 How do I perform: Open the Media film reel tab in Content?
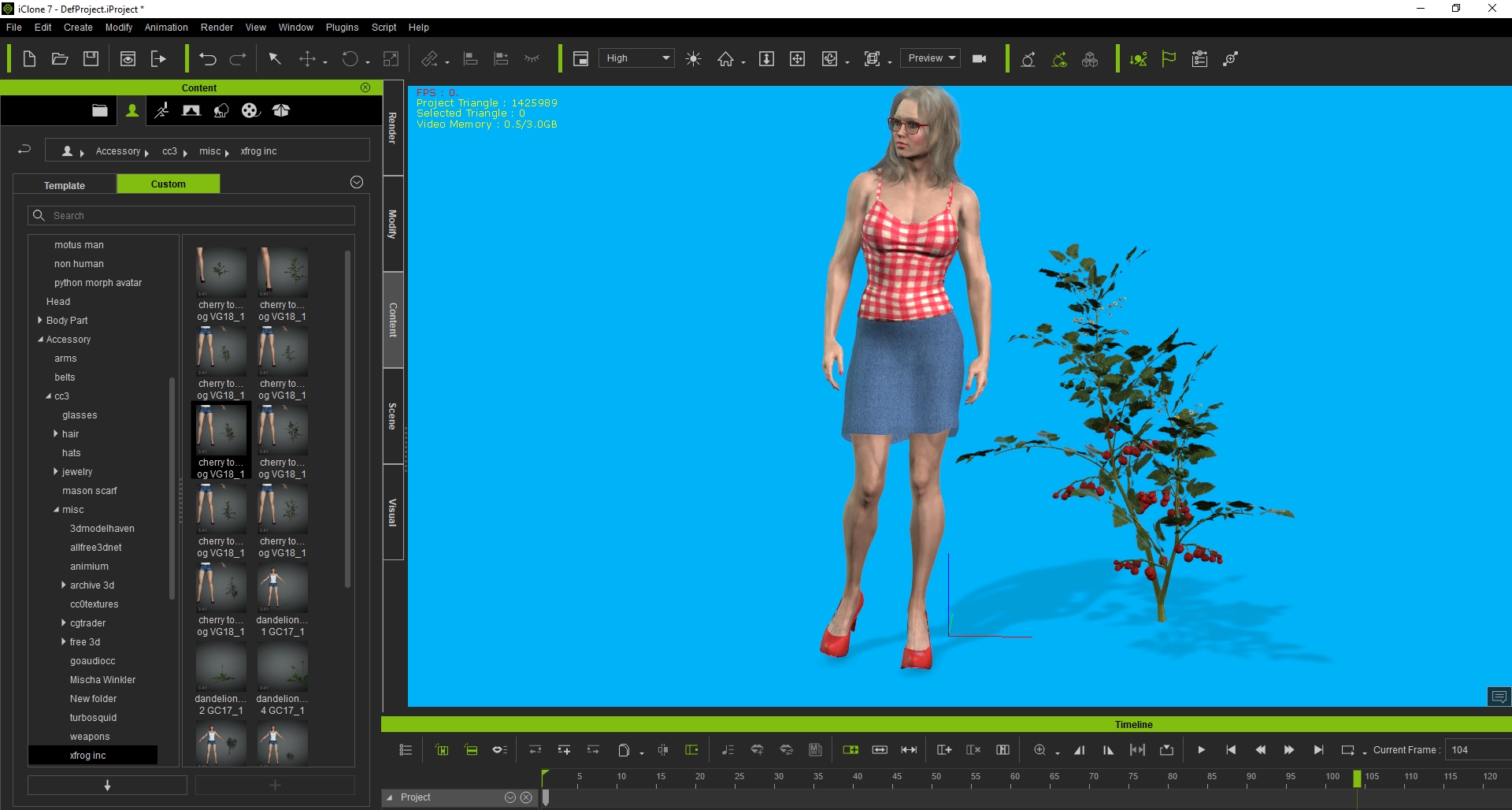click(x=250, y=110)
